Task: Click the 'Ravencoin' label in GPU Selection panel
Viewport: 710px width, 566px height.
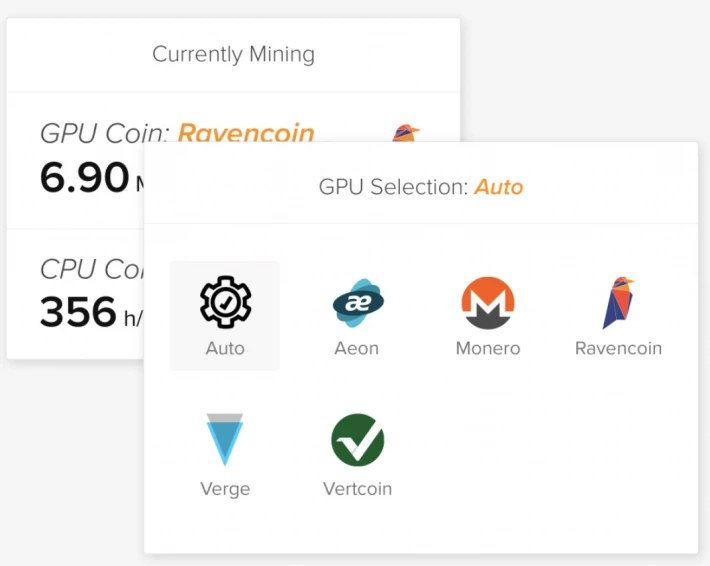Action: point(619,348)
